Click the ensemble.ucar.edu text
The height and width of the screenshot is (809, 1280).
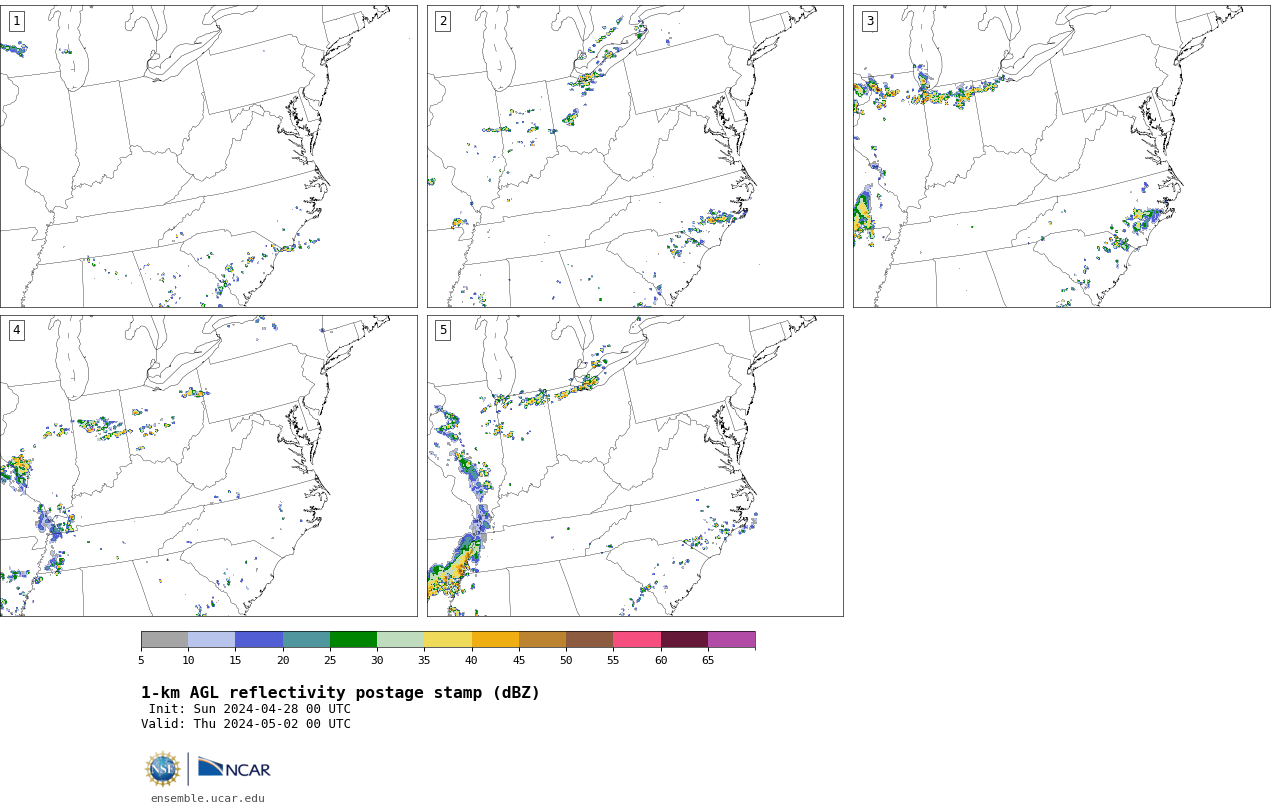[208, 798]
